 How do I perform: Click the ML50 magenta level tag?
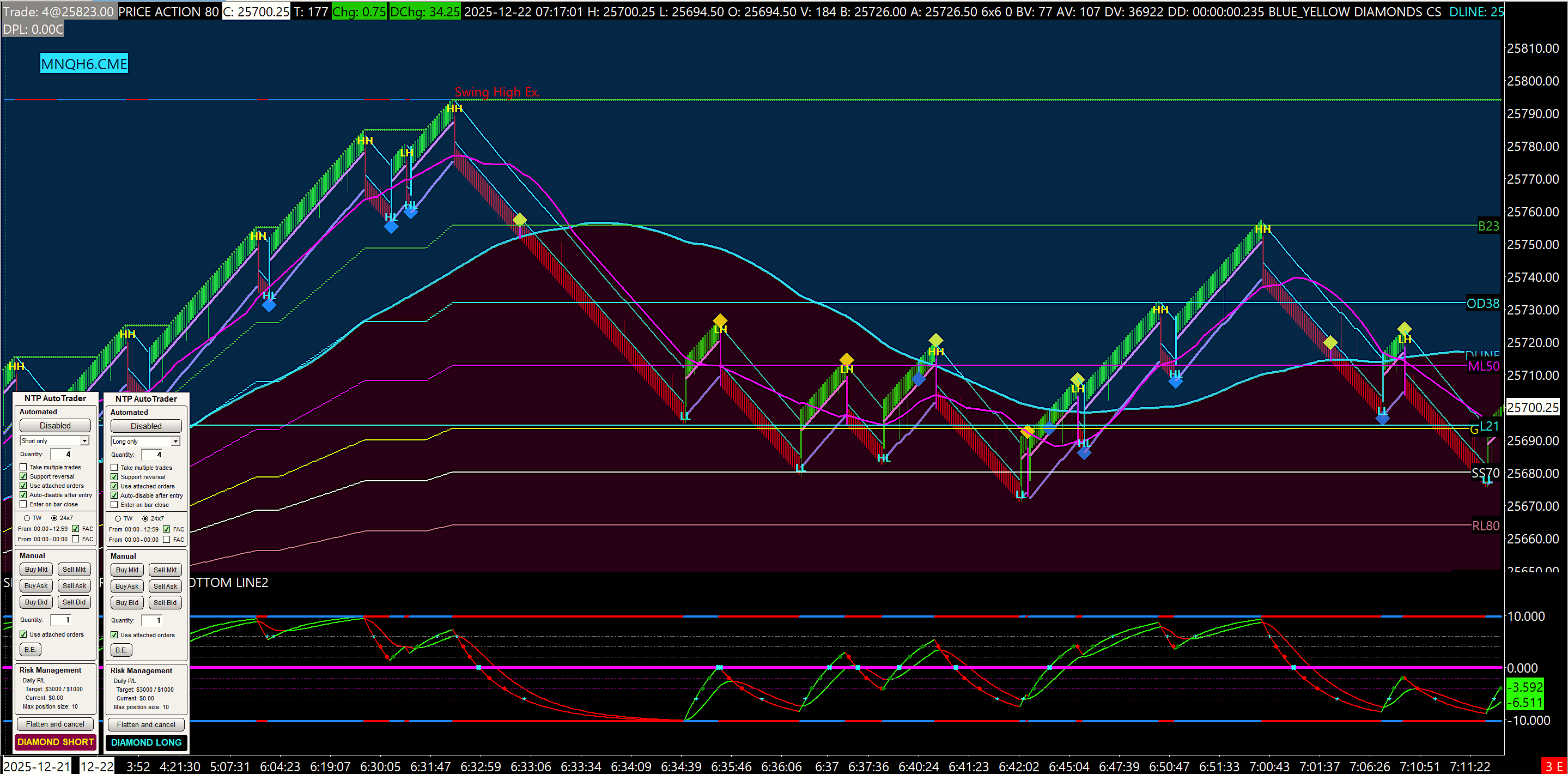[1483, 366]
